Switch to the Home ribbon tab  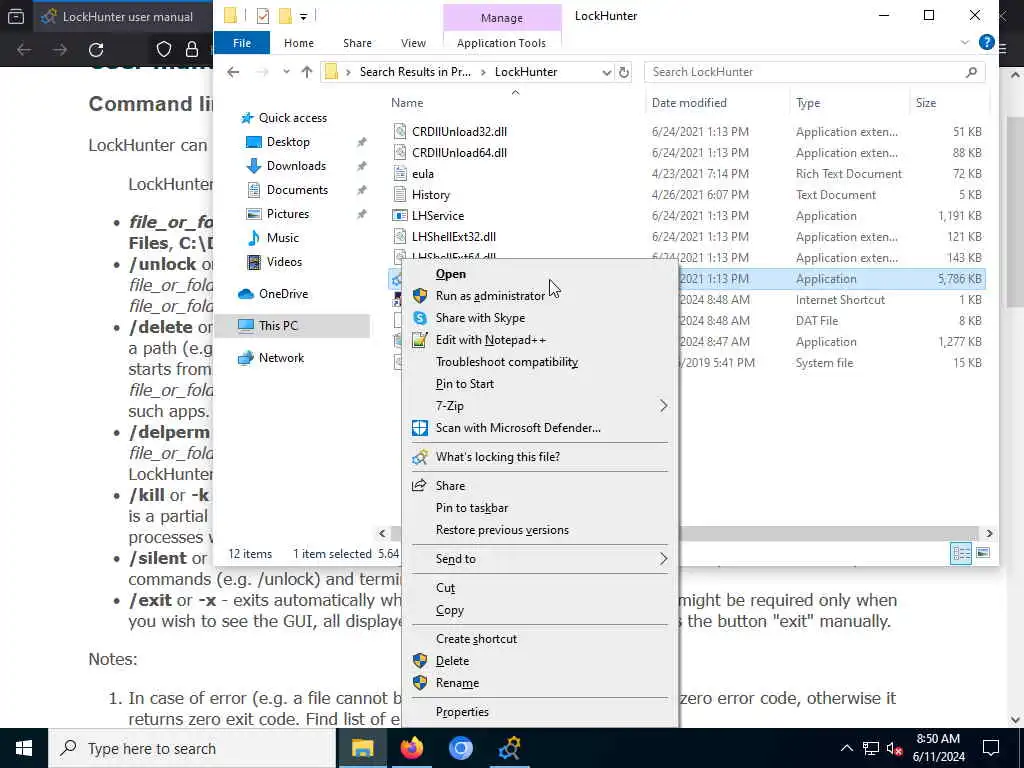point(298,43)
